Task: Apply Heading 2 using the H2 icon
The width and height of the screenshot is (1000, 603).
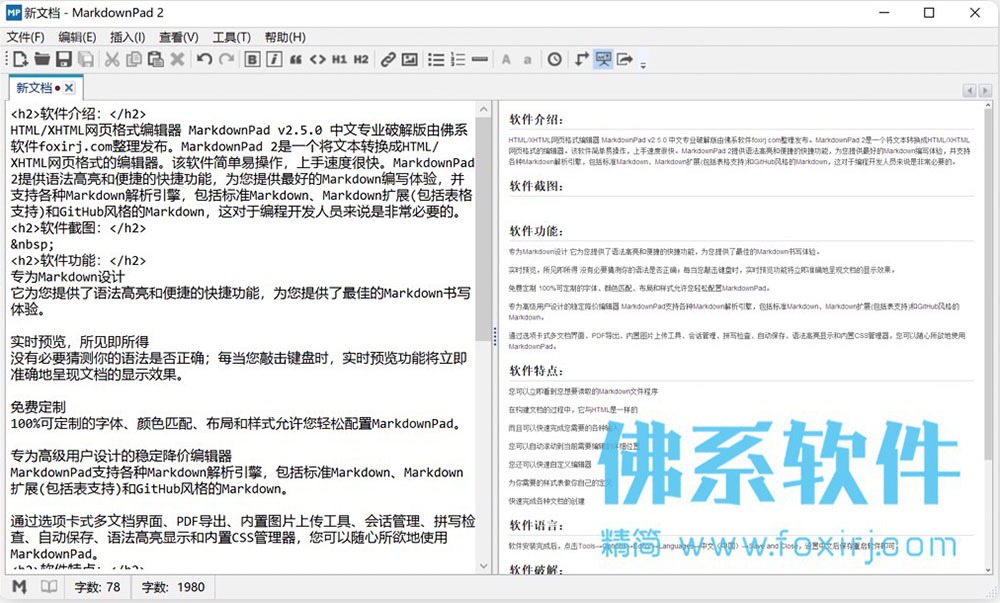Action: click(x=361, y=59)
